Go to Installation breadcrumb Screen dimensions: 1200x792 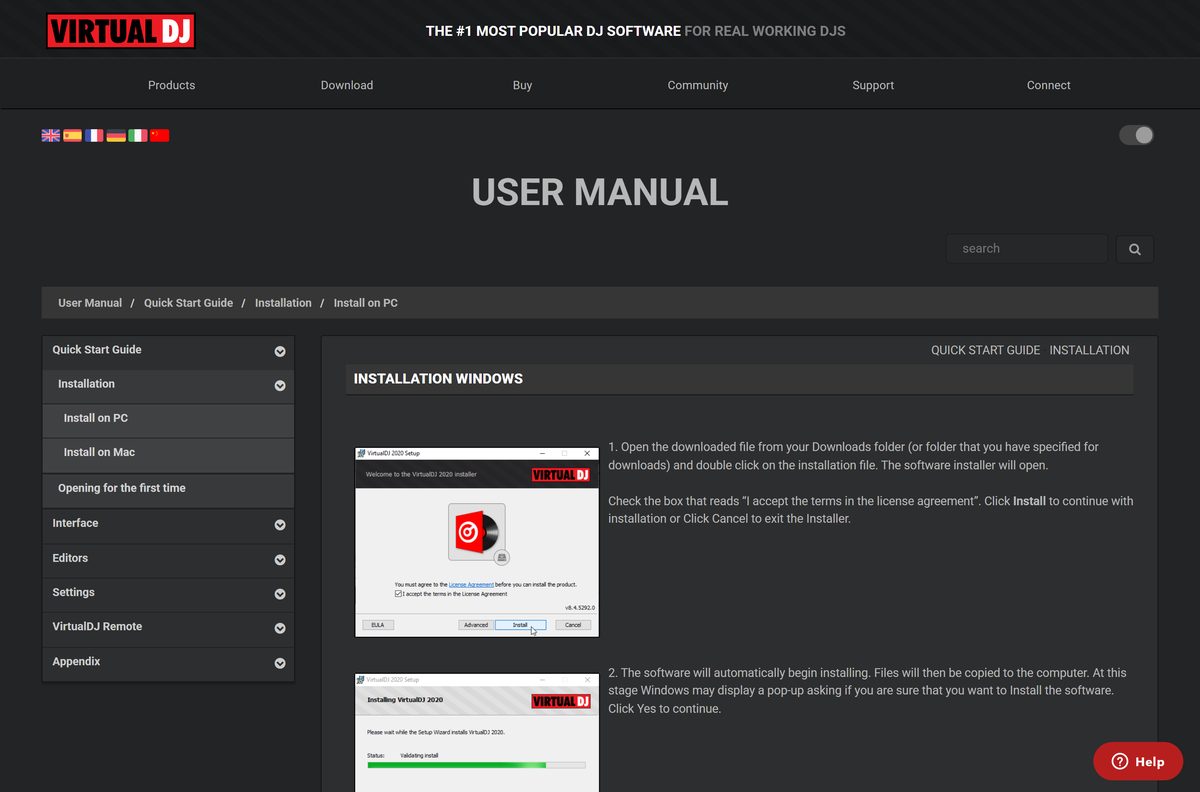[x=283, y=303]
